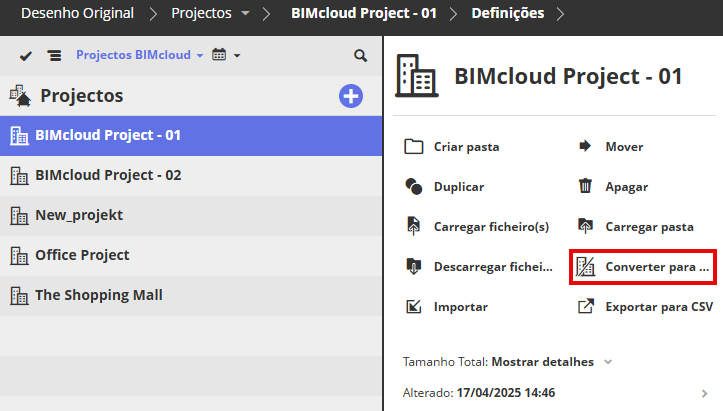Click the Apagar trash icon
The width and height of the screenshot is (723, 411).
[586, 186]
